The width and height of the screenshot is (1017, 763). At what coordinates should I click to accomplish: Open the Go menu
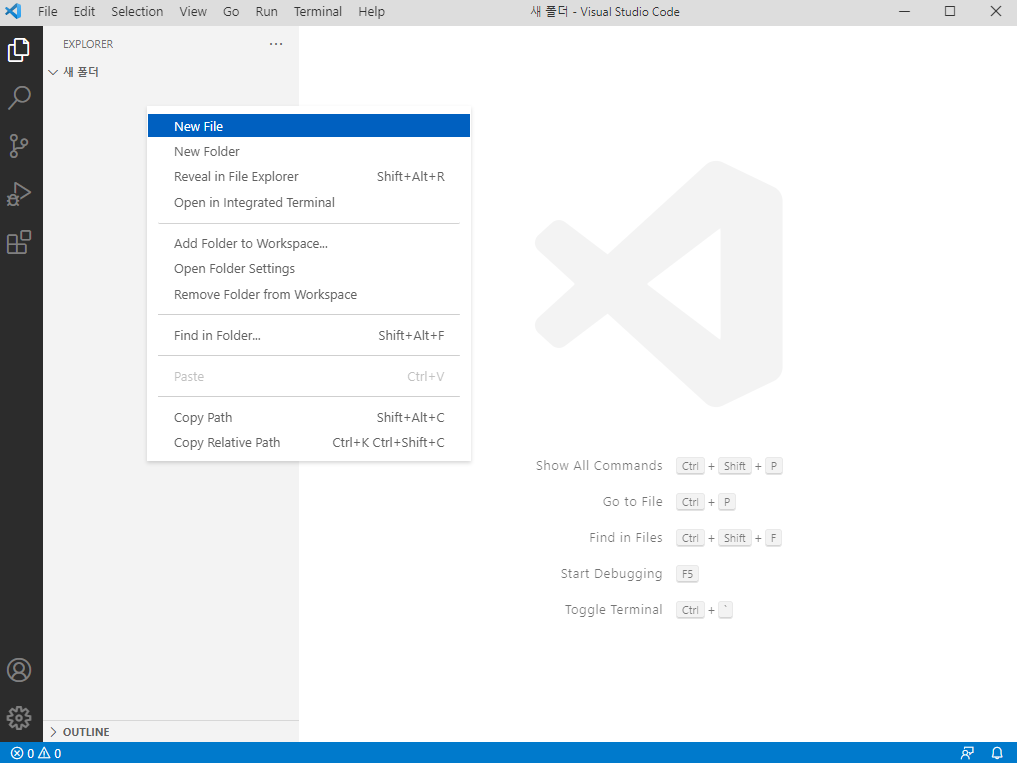pos(231,12)
